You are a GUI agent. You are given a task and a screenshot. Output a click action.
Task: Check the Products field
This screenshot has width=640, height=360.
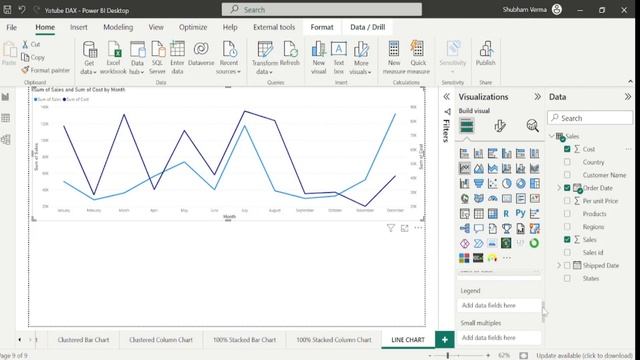(x=567, y=213)
